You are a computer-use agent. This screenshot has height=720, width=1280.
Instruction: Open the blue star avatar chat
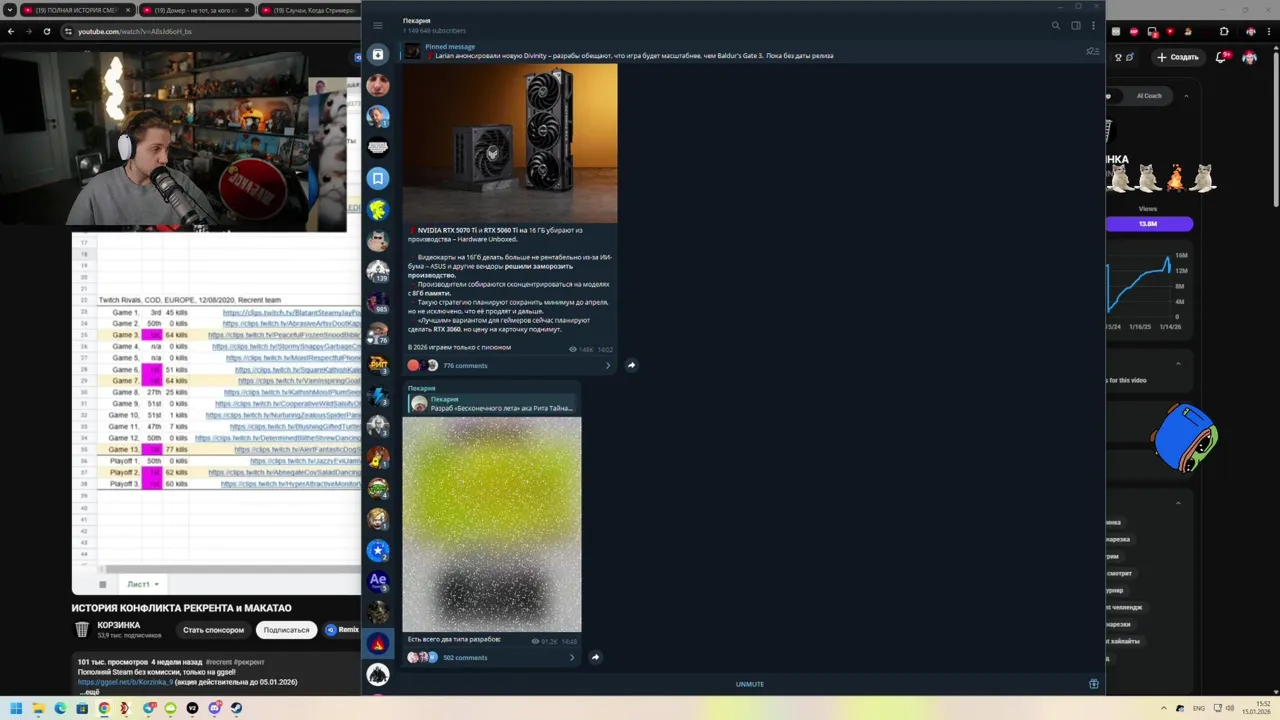pos(377,550)
